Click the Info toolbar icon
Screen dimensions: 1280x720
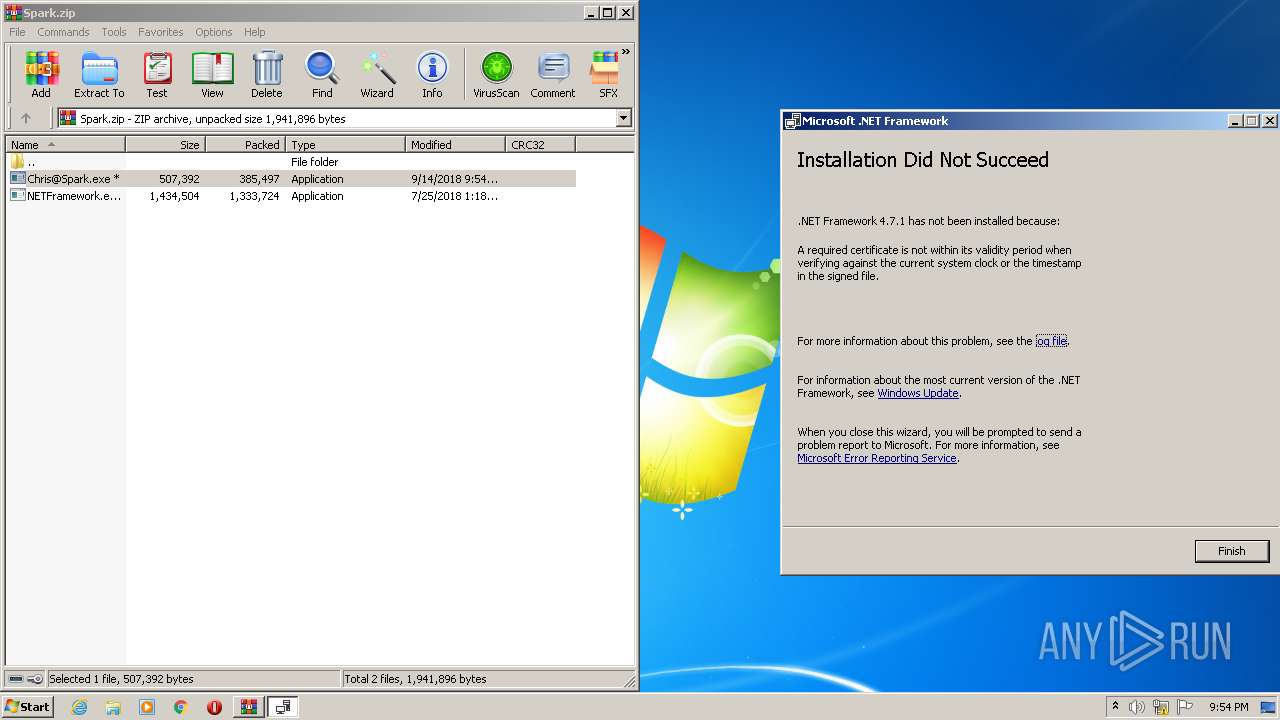coord(432,75)
